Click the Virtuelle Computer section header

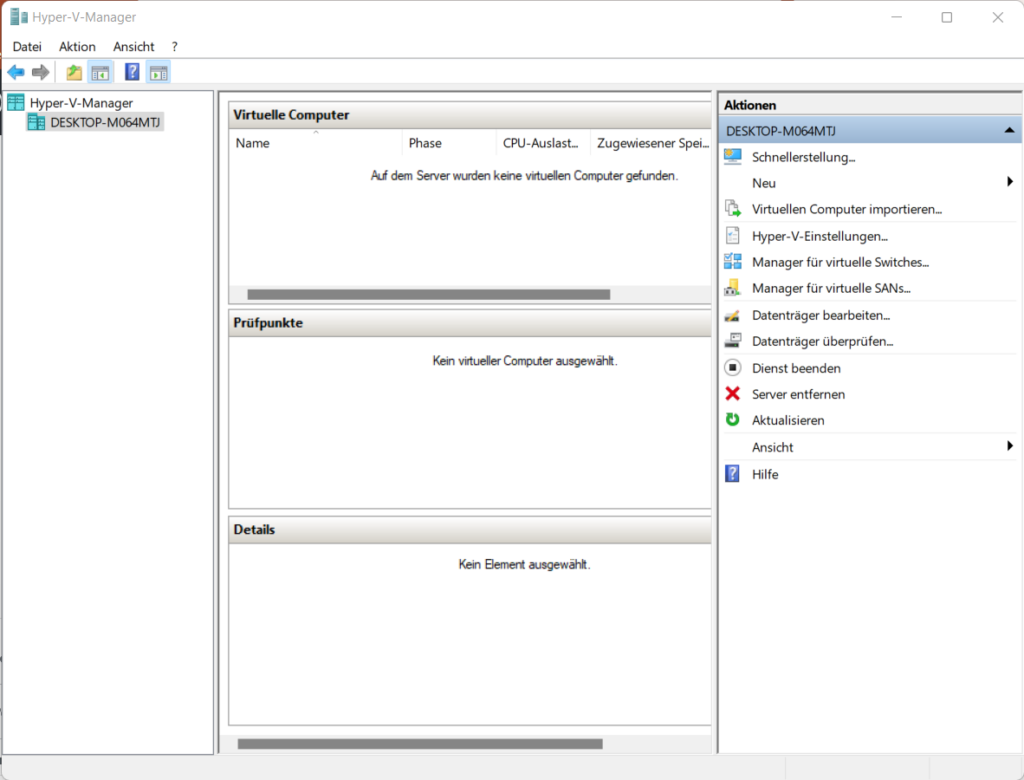click(x=470, y=115)
